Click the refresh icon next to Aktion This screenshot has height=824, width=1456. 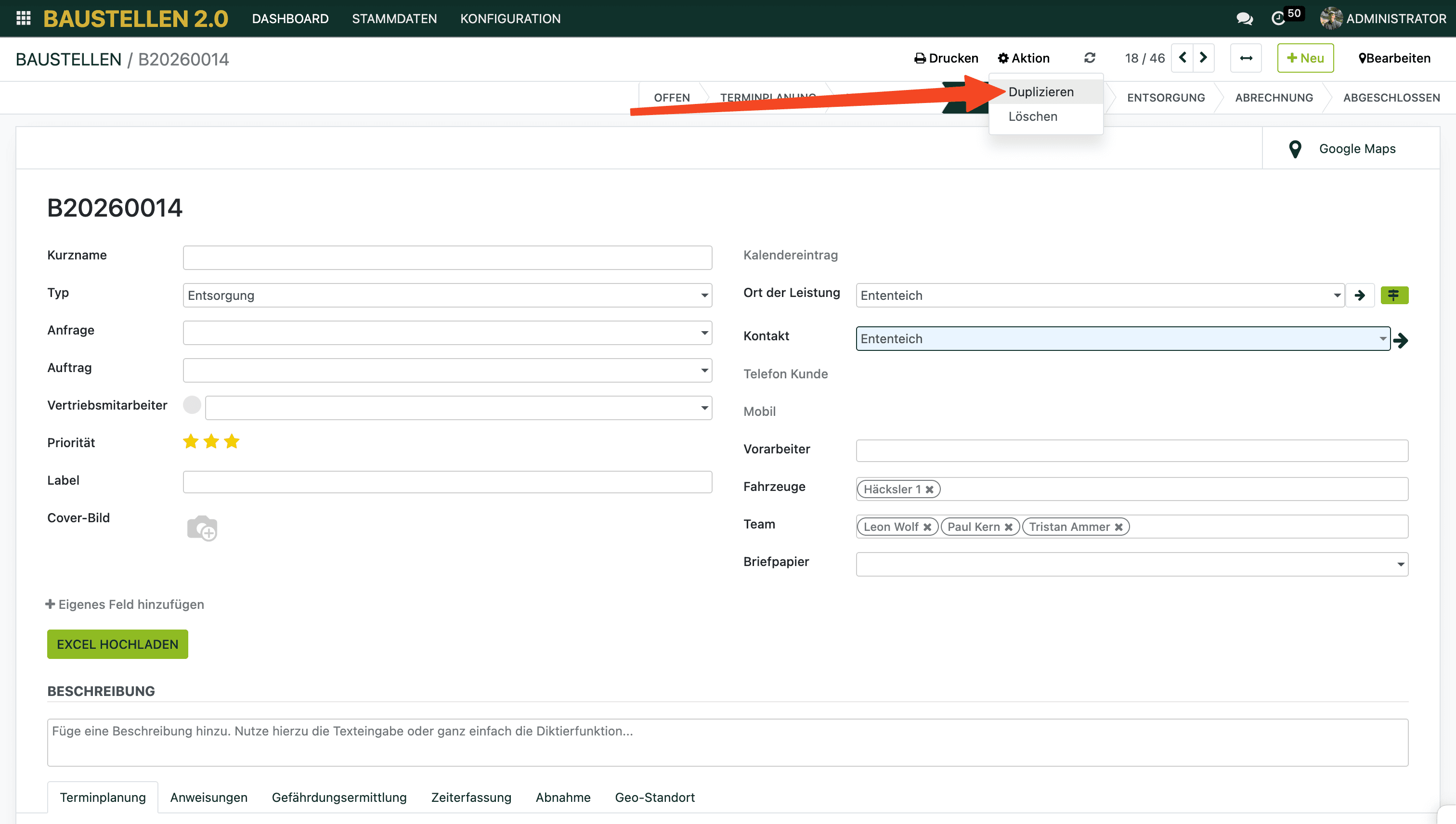1090,58
